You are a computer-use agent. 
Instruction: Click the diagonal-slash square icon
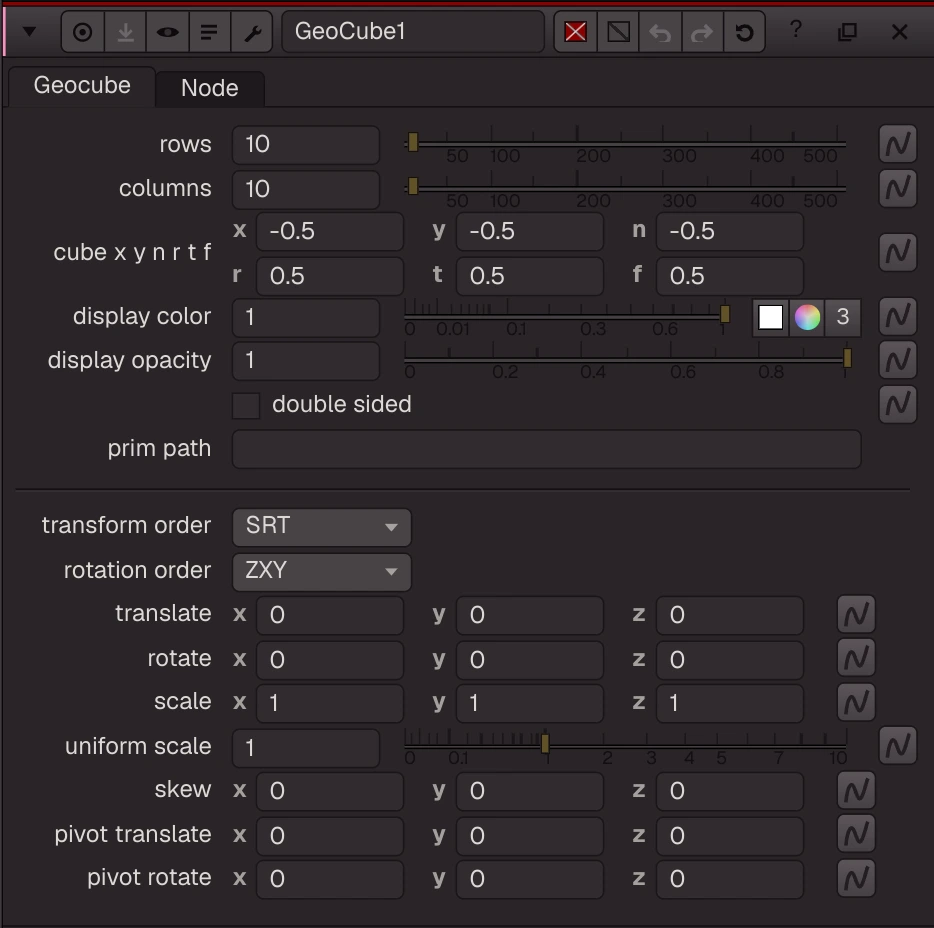618,32
